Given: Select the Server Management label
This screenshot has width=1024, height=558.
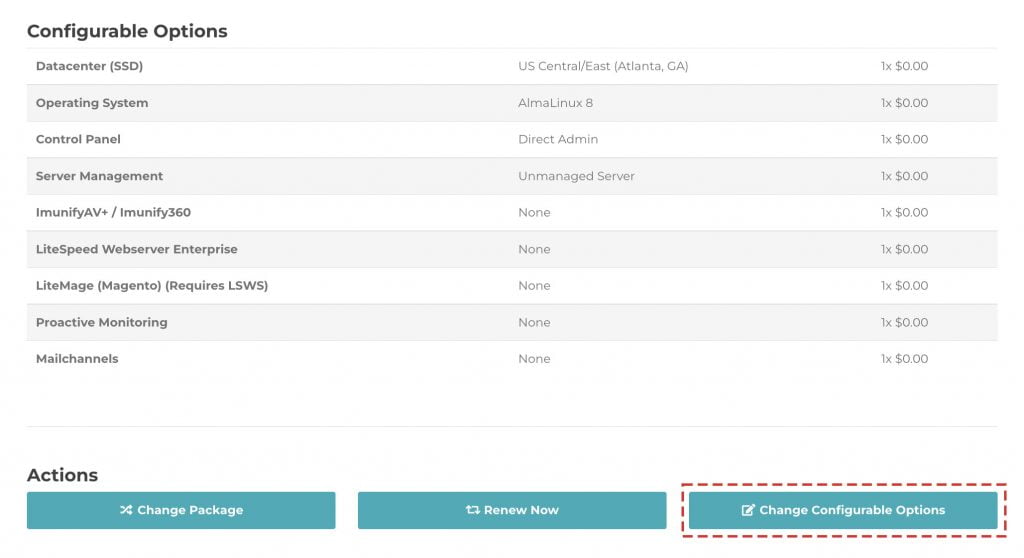Looking at the screenshot, I should click(x=99, y=176).
